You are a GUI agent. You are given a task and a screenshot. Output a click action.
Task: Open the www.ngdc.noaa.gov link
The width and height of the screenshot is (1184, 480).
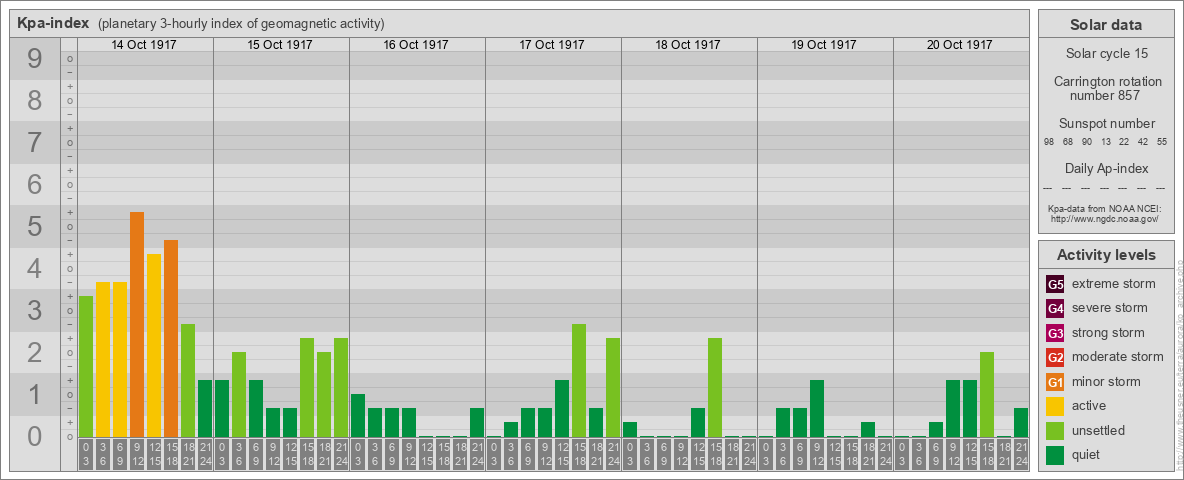1103,218
